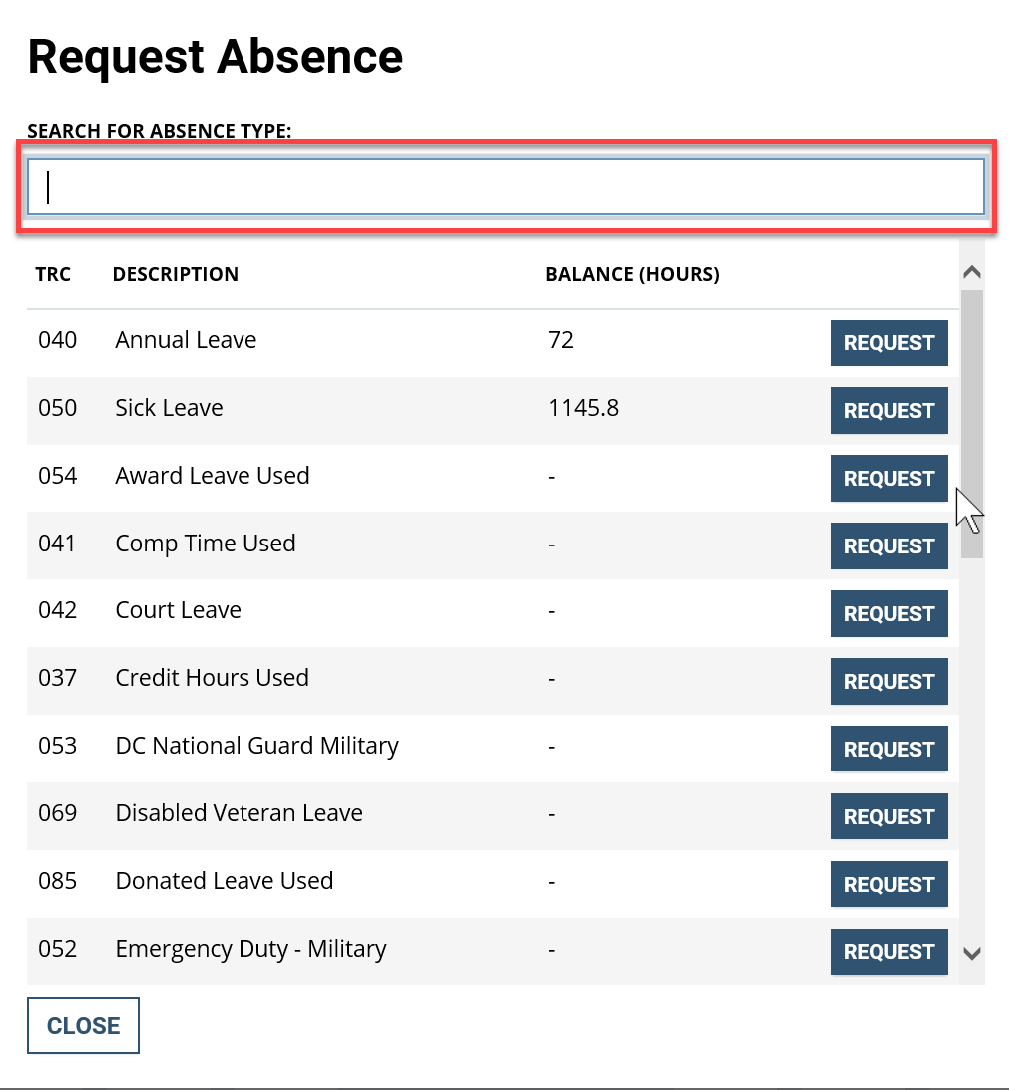Request Annual Leave absence
This screenshot has height=1090, width=1009.
click(888, 343)
